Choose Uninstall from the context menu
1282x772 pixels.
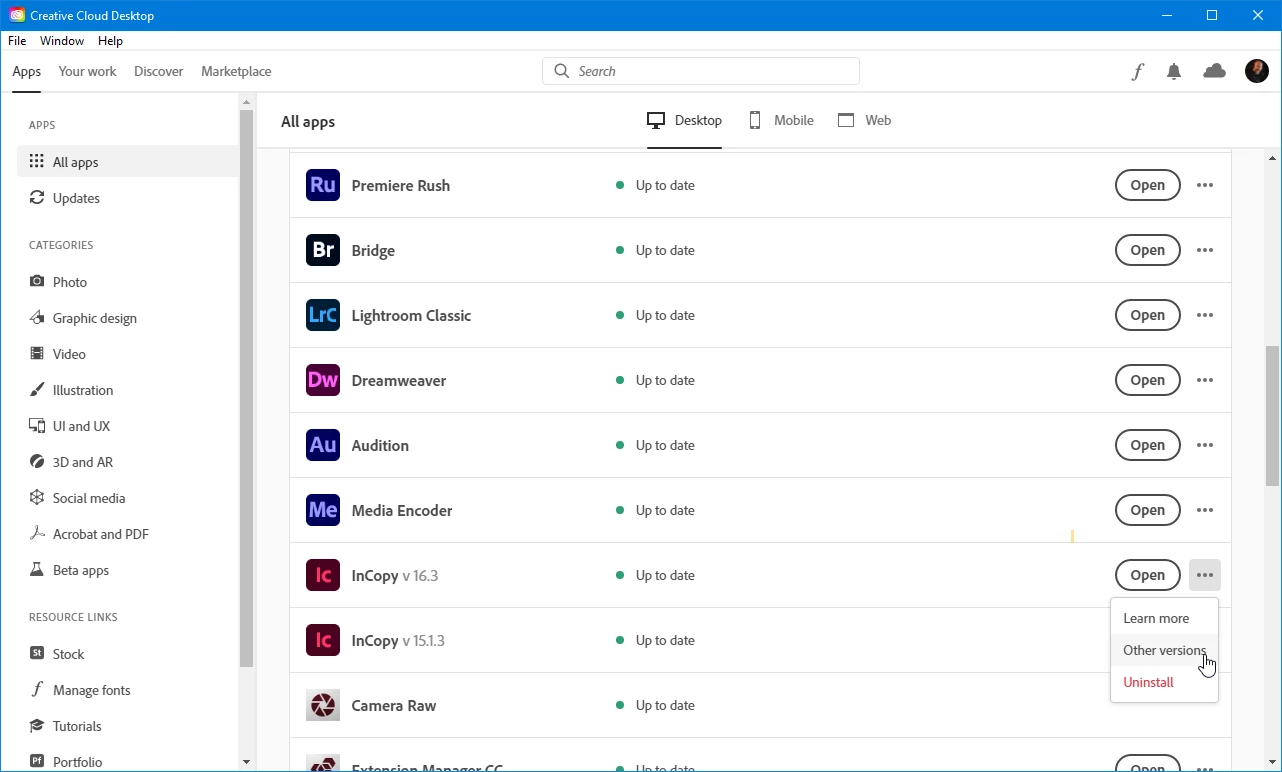(1164, 682)
